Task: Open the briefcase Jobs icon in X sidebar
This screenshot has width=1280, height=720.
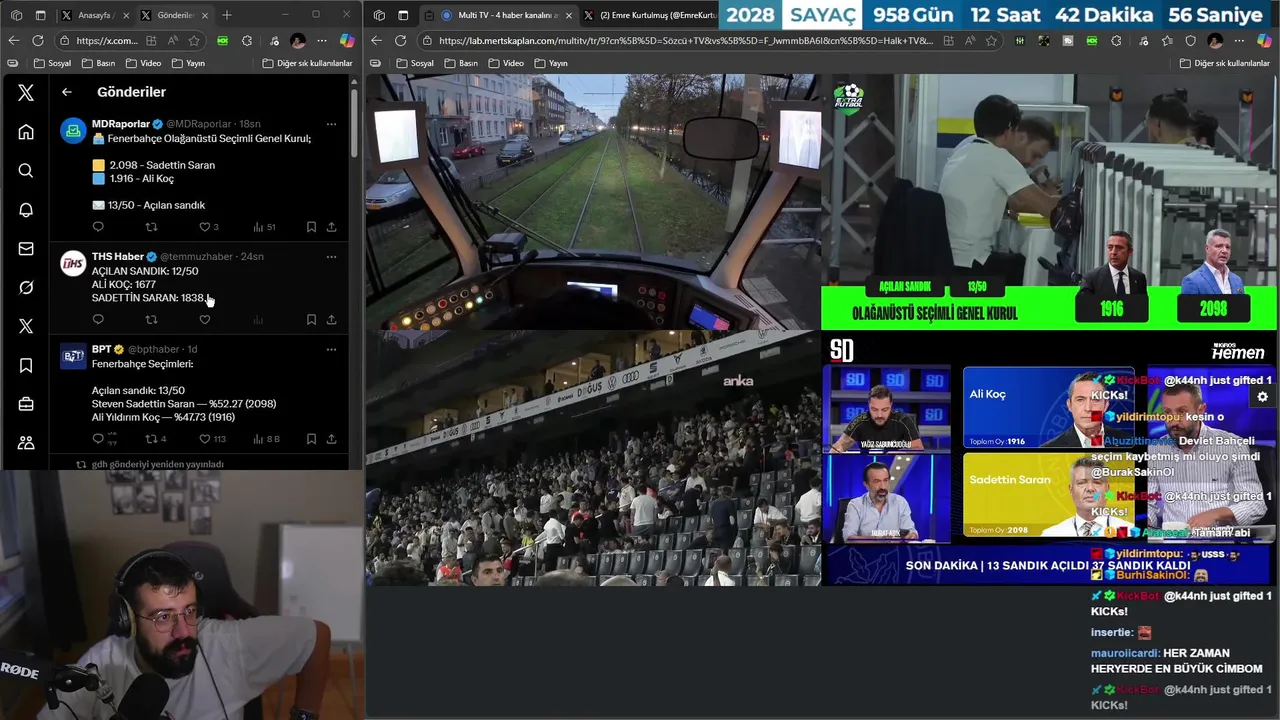Action: [26, 404]
